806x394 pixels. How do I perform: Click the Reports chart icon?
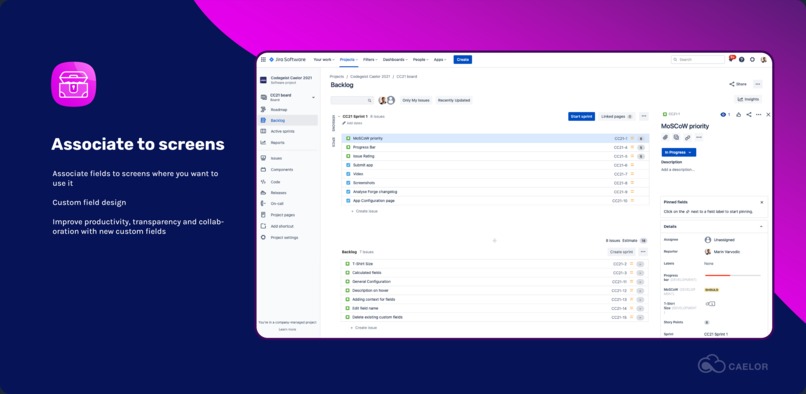[x=263, y=142]
